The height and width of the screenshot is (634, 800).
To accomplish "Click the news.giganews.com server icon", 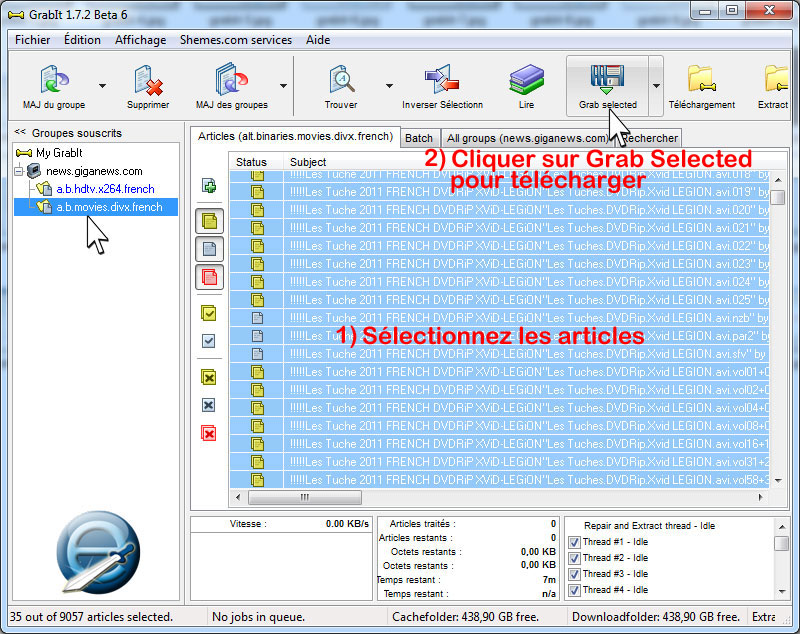I will coord(34,171).
